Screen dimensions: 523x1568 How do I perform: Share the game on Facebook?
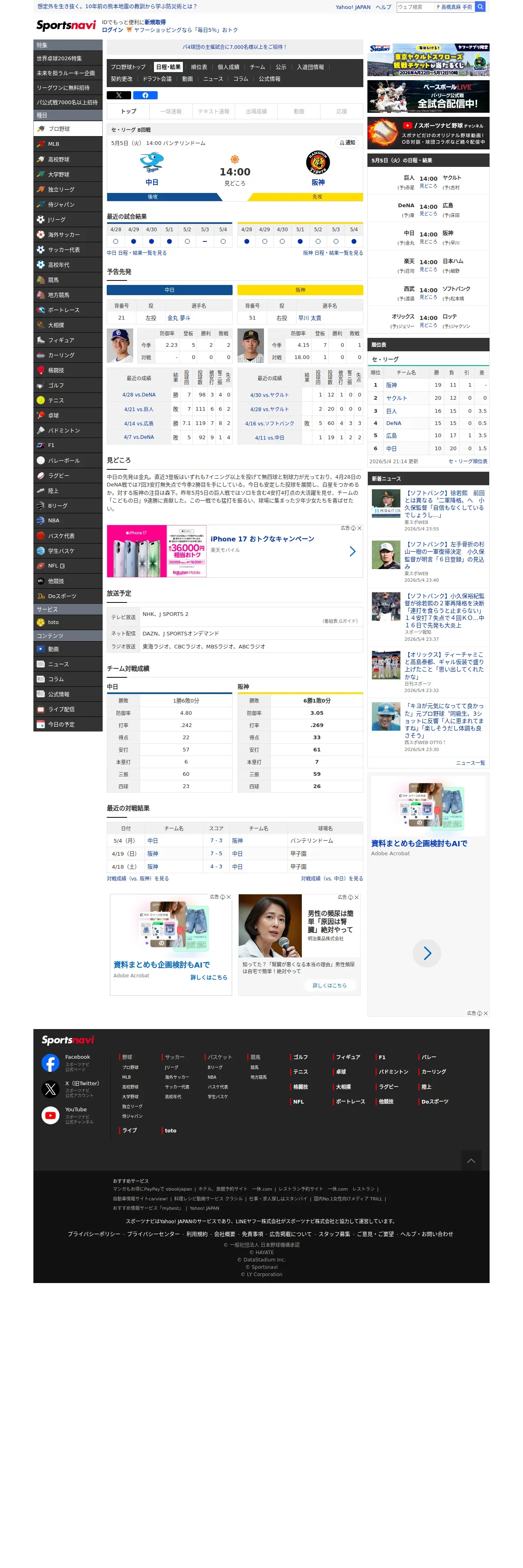coord(145,96)
